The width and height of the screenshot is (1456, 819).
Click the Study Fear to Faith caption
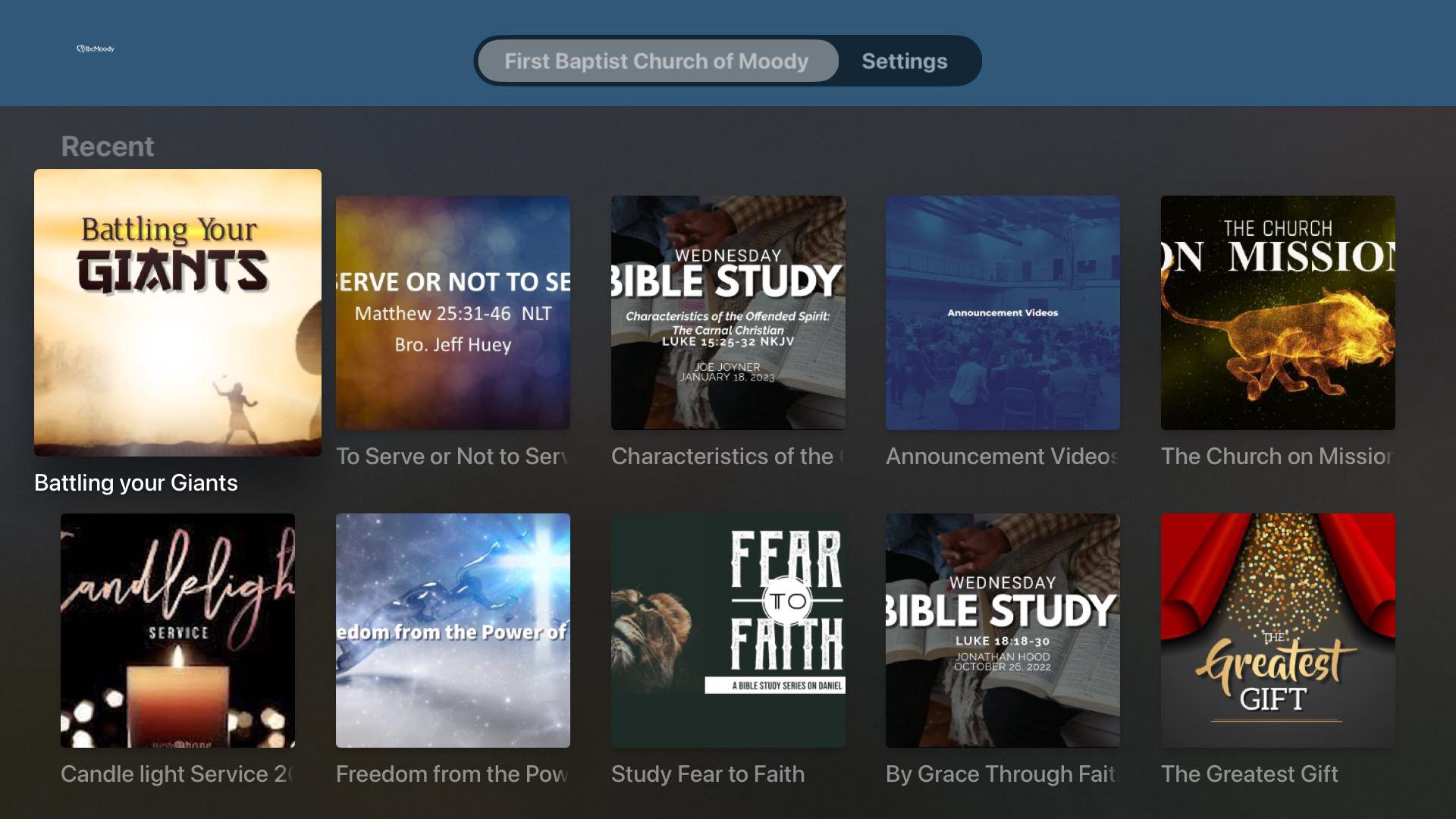coord(708,774)
